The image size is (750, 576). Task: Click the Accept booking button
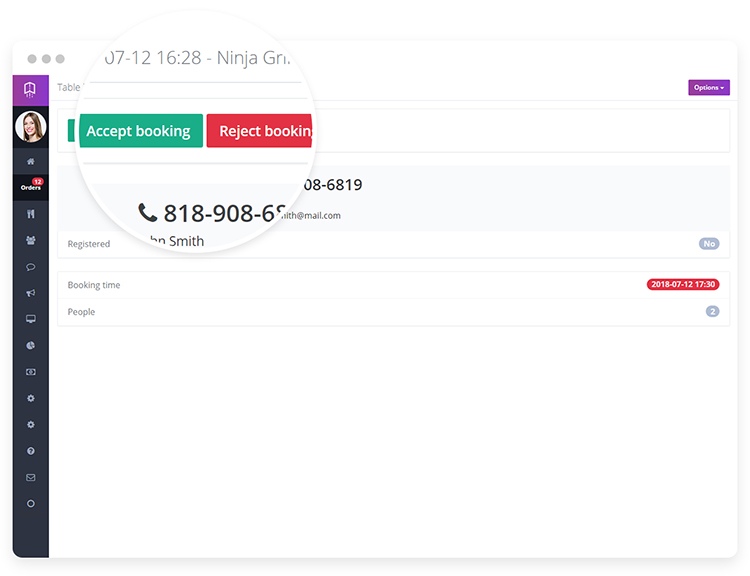point(141,131)
